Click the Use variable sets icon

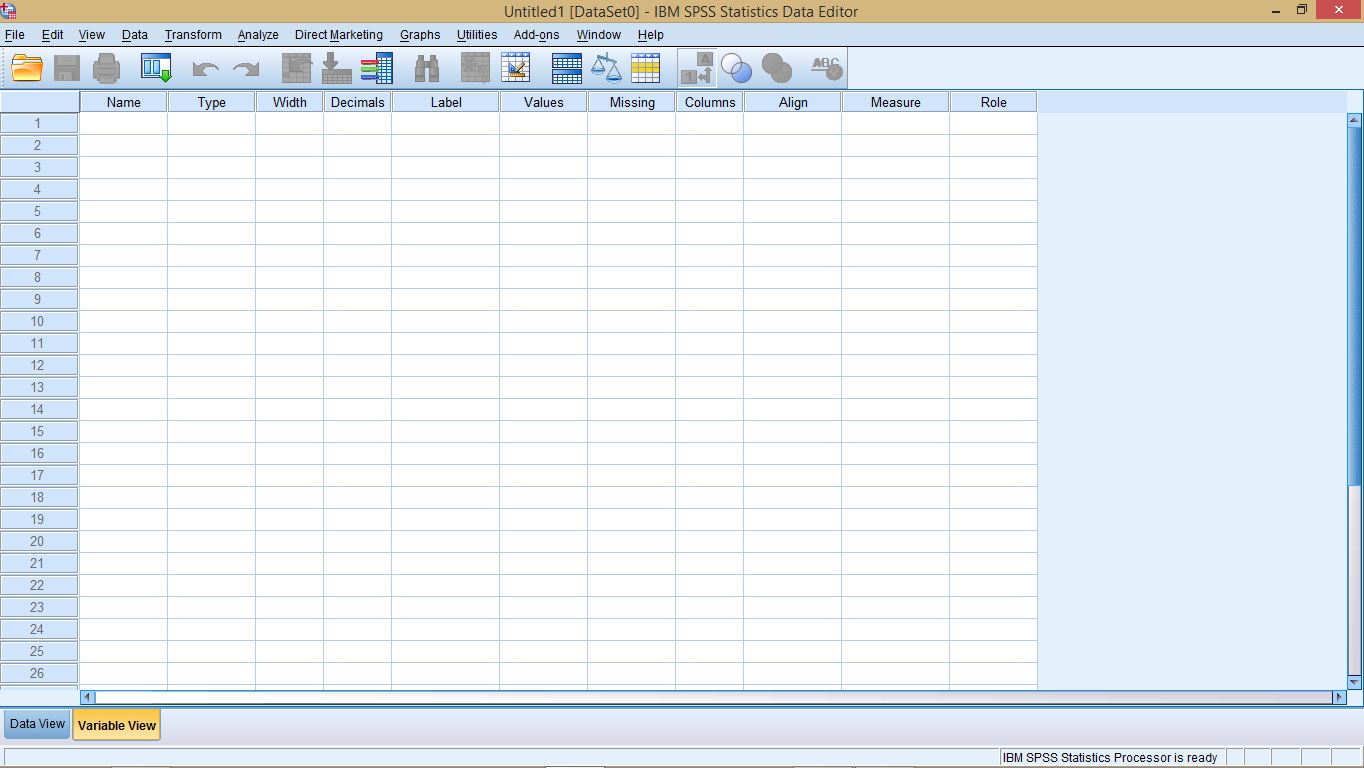(737, 68)
